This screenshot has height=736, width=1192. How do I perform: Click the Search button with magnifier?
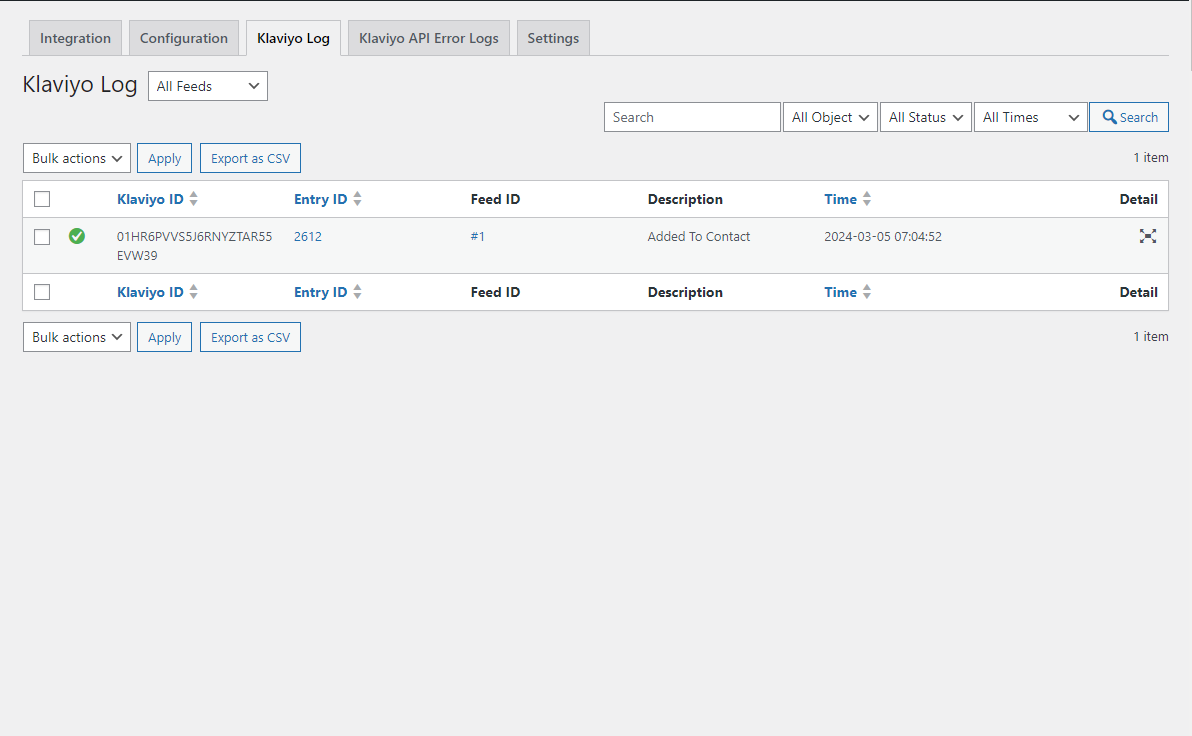click(x=1129, y=117)
